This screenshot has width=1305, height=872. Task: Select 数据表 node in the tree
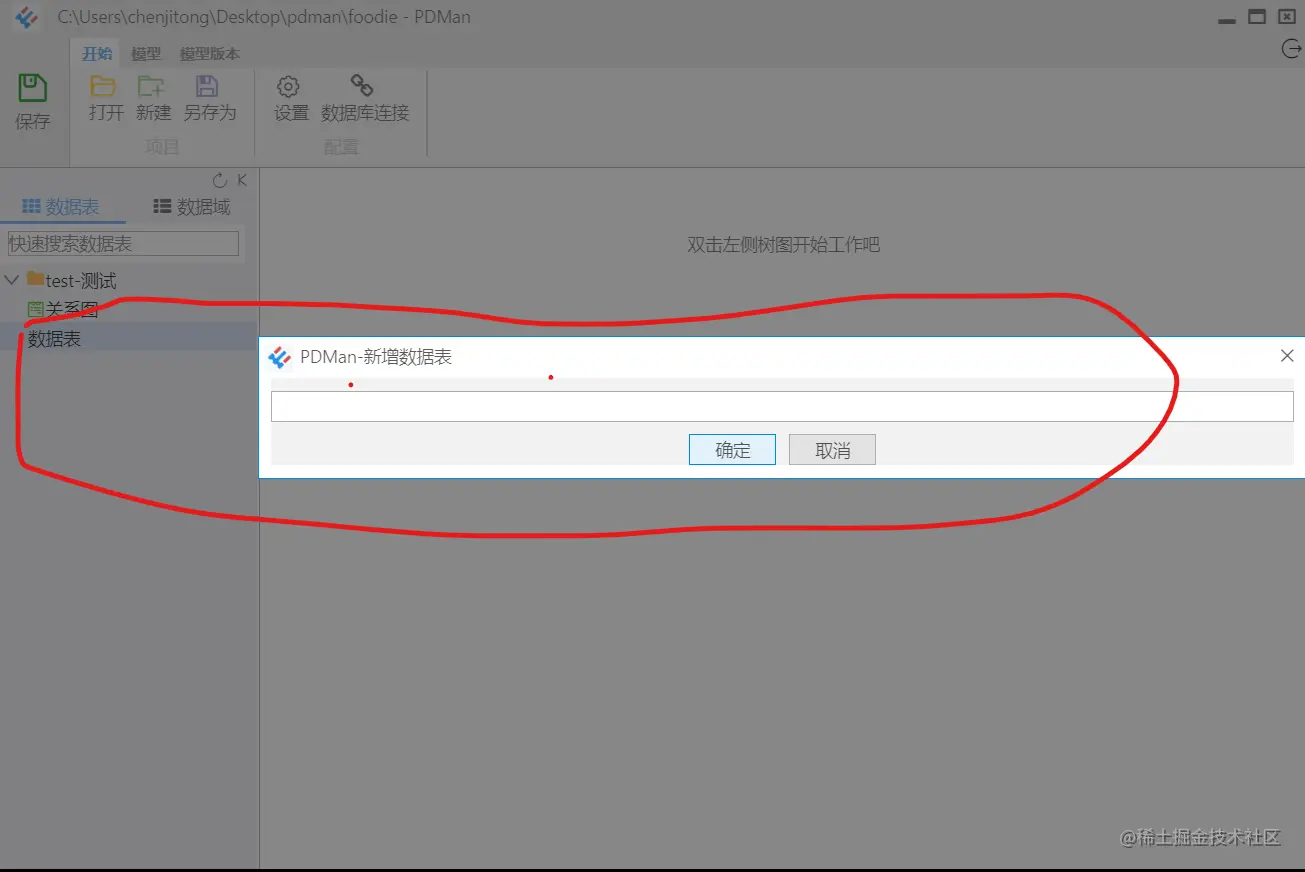click(x=54, y=339)
